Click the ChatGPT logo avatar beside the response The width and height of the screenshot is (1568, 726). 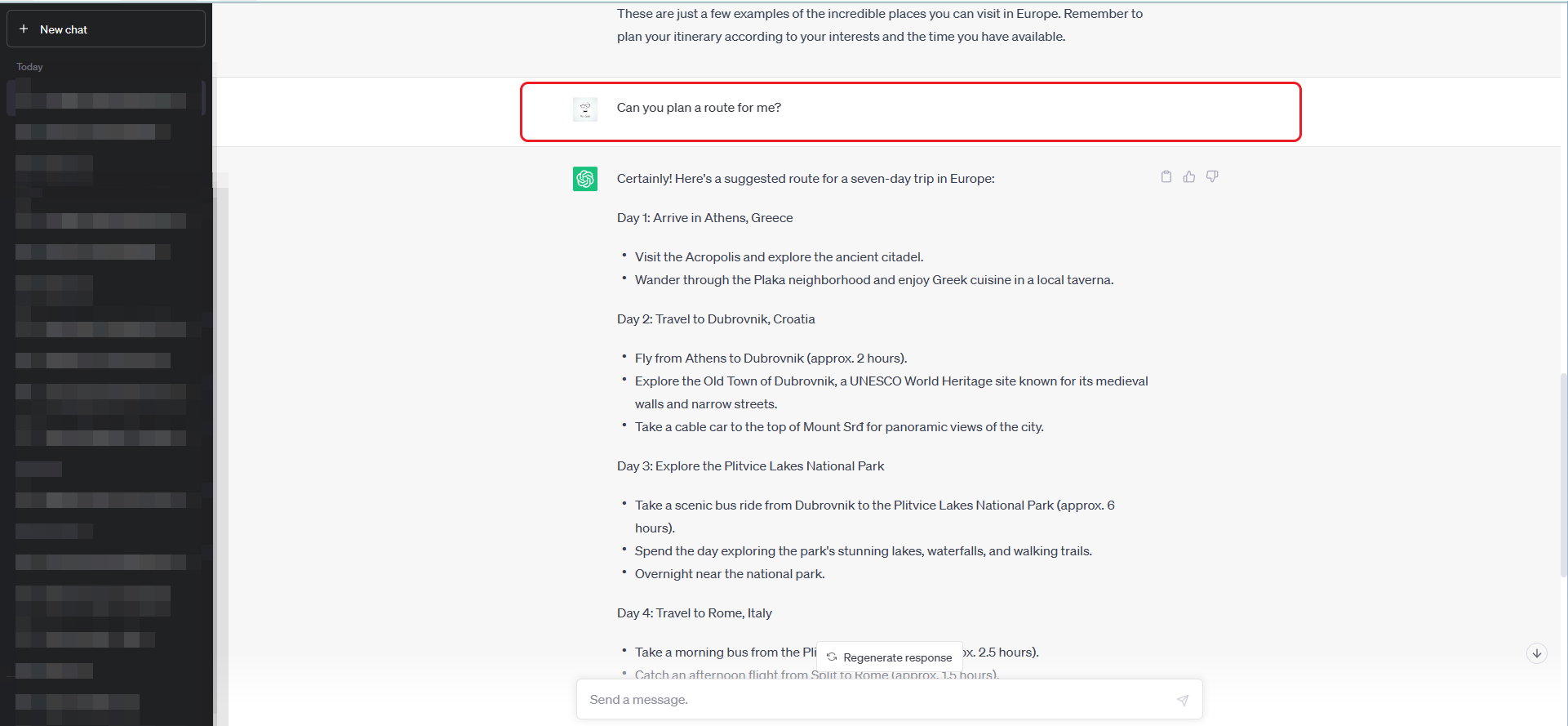pos(585,179)
